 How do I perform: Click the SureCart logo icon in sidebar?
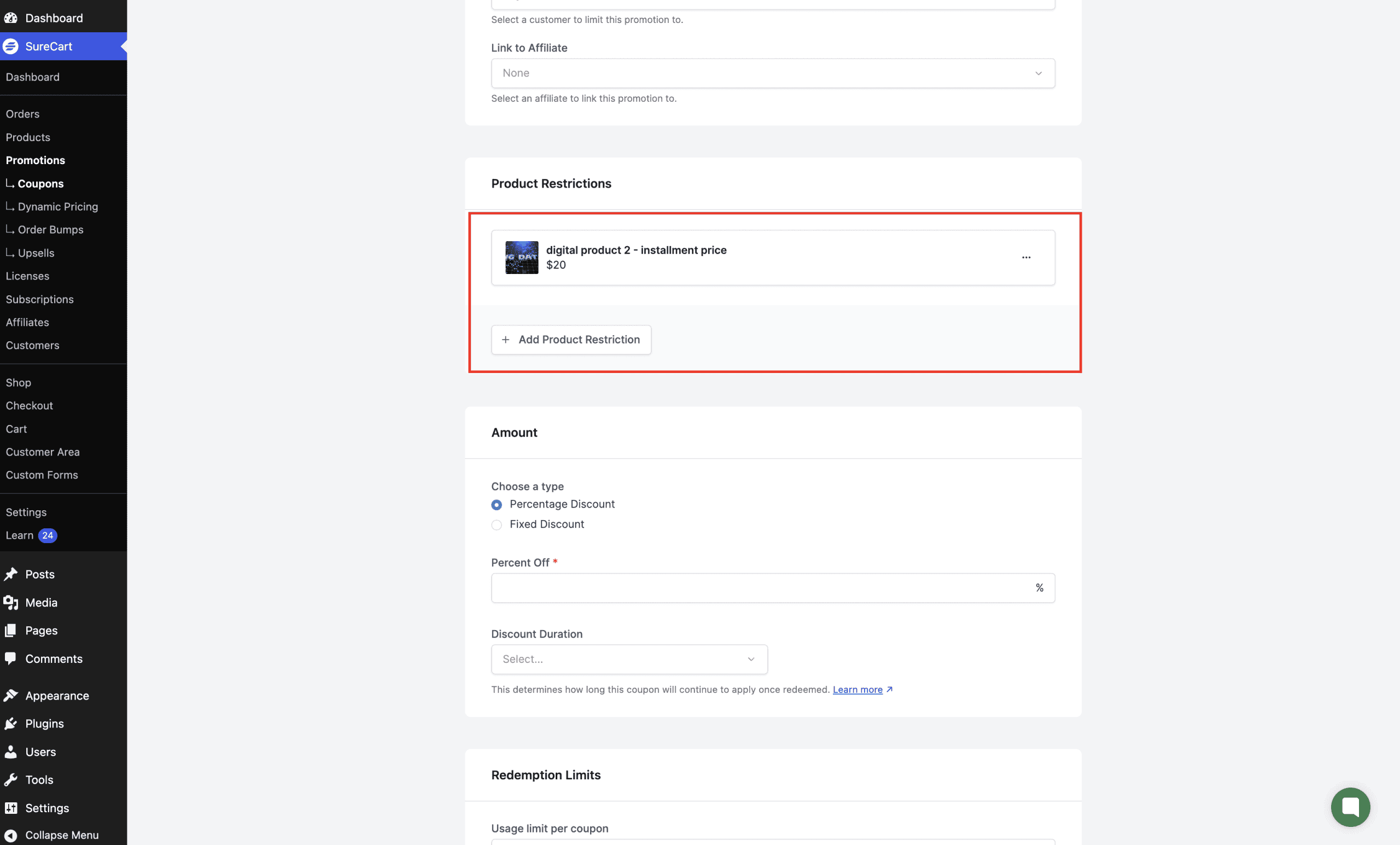pyautogui.click(x=10, y=46)
